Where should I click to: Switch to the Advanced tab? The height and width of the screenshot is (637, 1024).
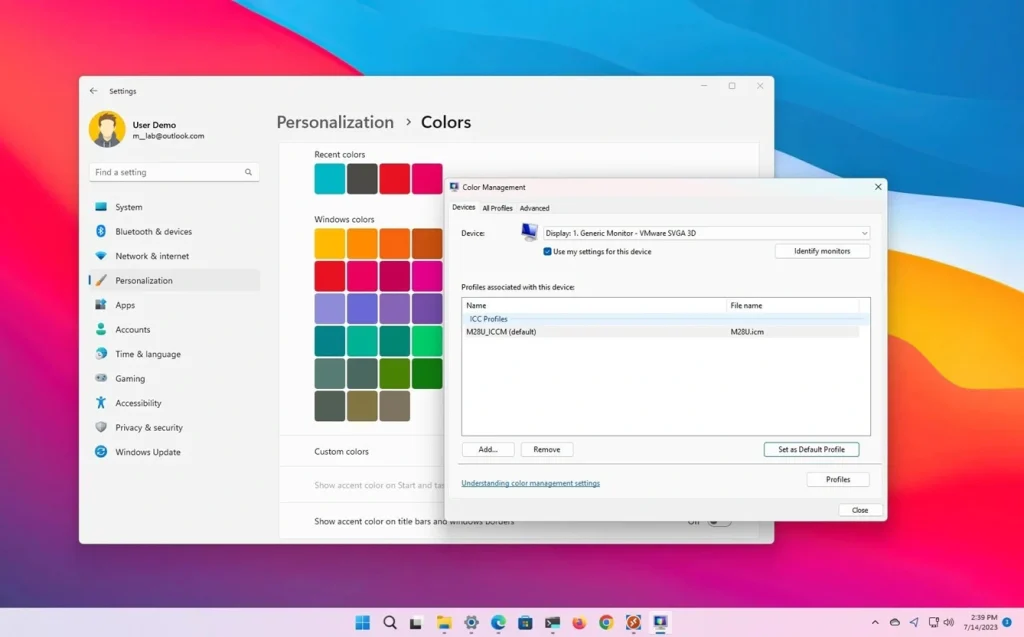(534, 208)
